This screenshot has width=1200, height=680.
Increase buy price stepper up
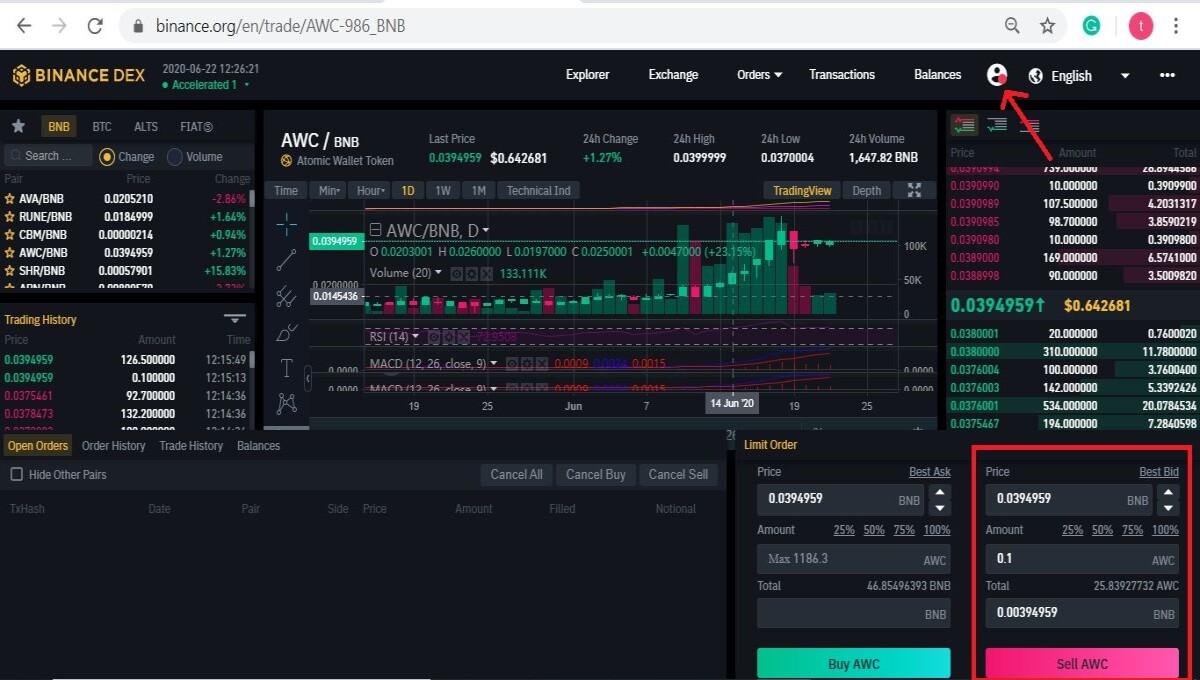tap(939, 492)
